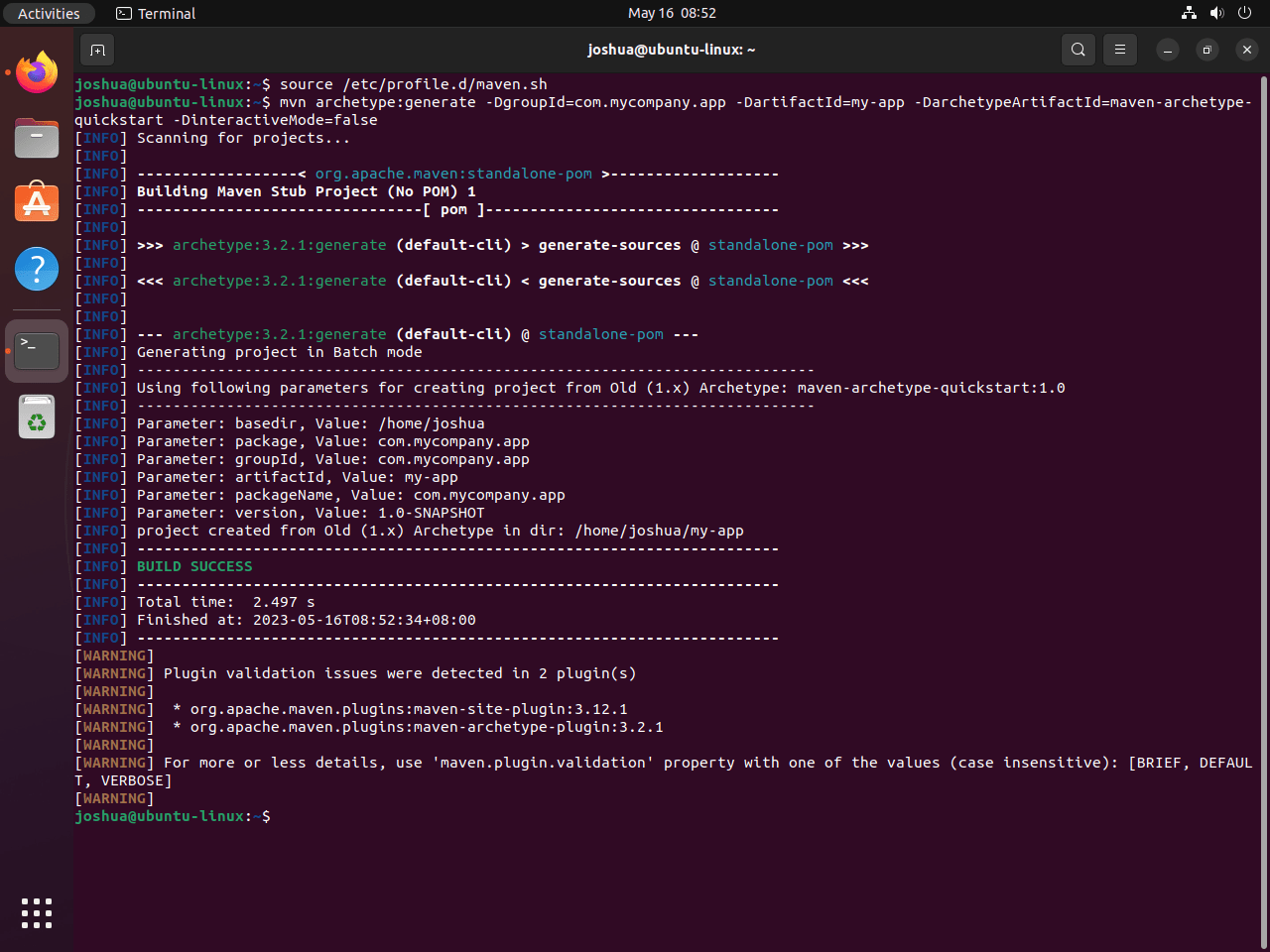The height and width of the screenshot is (952, 1270).
Task: Click Activities in the top bar
Action: click(49, 13)
